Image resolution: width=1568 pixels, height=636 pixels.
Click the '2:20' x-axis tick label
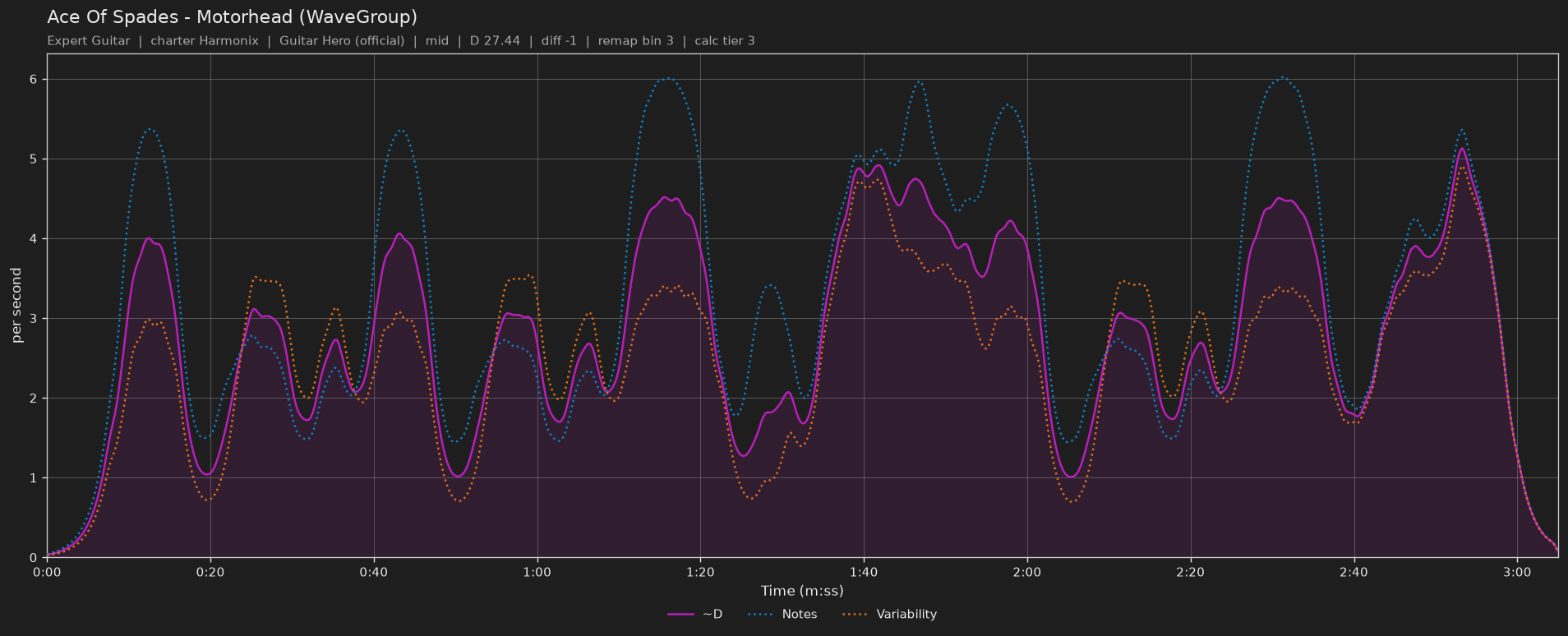(x=1190, y=572)
